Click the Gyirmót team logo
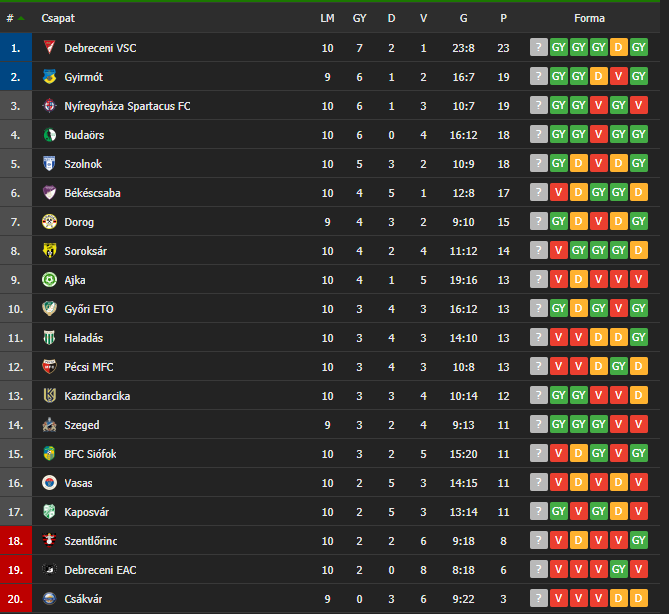669x614 pixels. click(49, 76)
